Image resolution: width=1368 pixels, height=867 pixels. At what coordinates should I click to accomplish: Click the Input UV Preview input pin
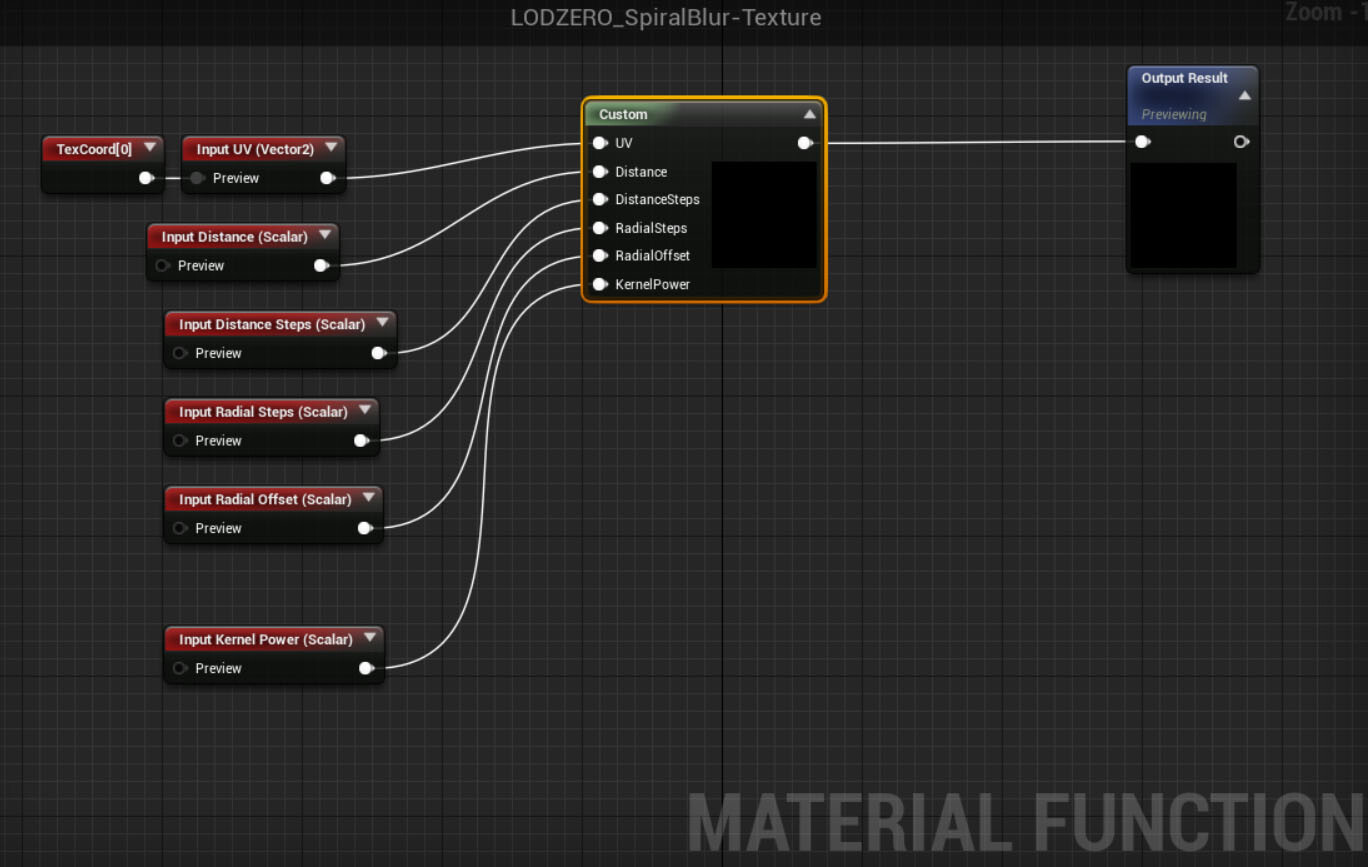click(197, 178)
